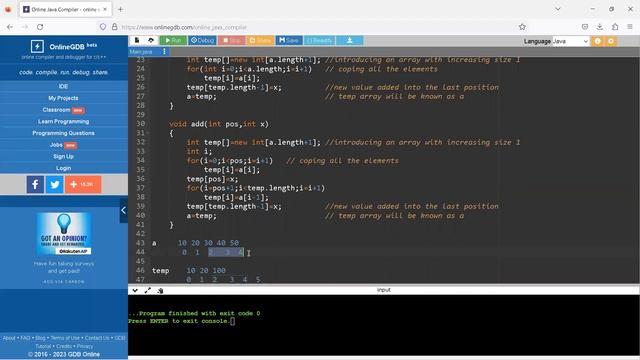Viewport: 640px width, 360px height.
Task: Open the three-dot menu beside Main.java
Action: click(164, 51)
